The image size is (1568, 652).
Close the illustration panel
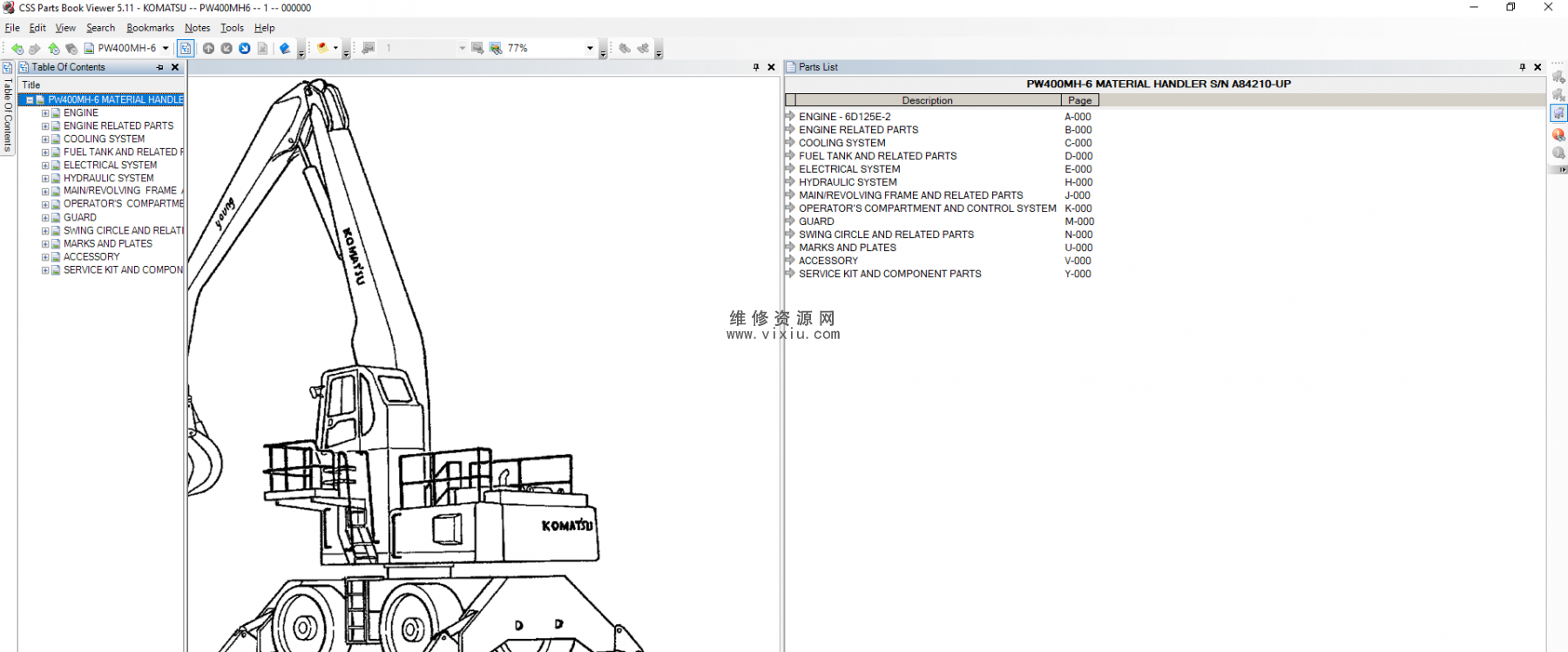point(771,67)
